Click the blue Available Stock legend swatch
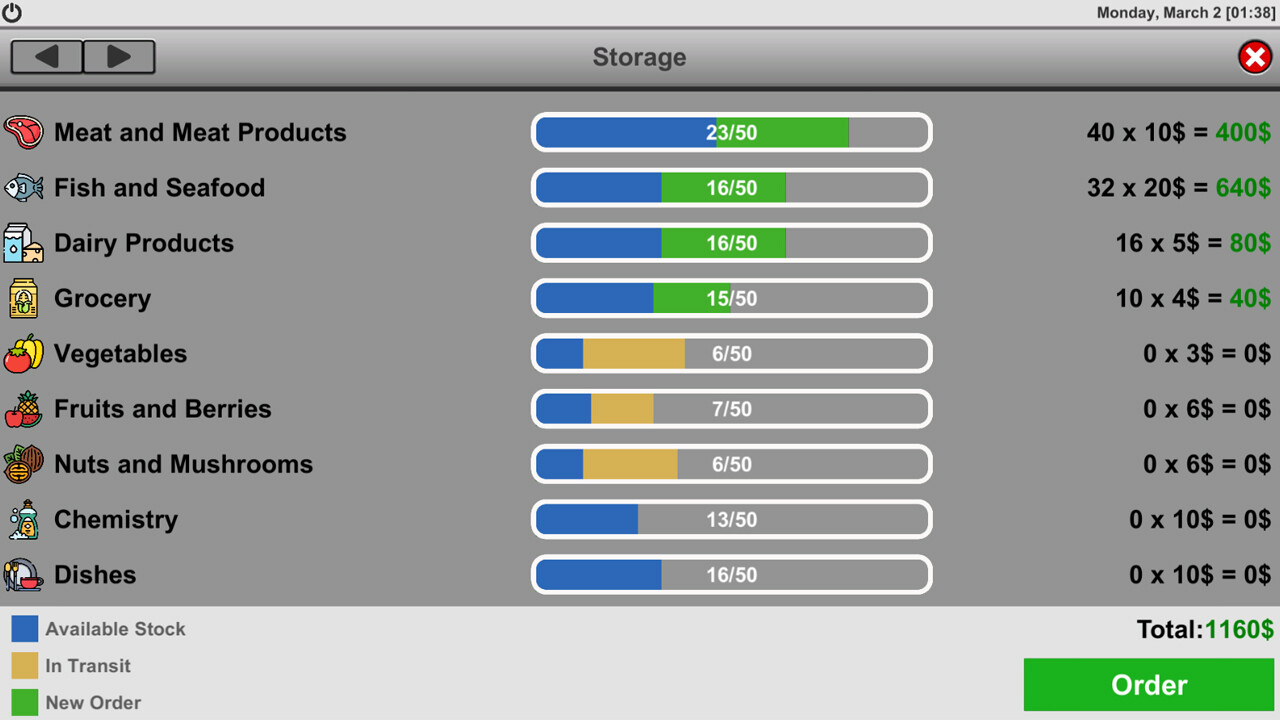This screenshot has height=720, width=1280. 25,629
